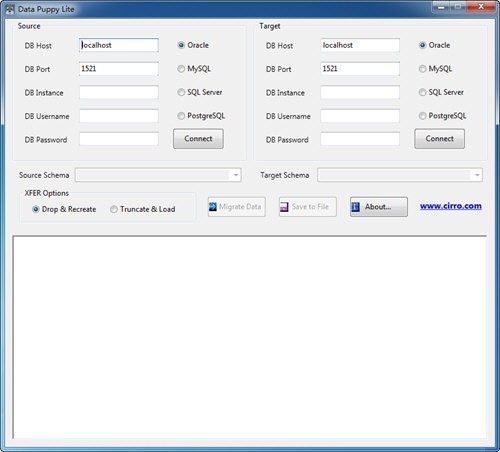Click the Data Puppy Lite title bar icon
This screenshot has width=500, height=452.
tap(10, 9)
